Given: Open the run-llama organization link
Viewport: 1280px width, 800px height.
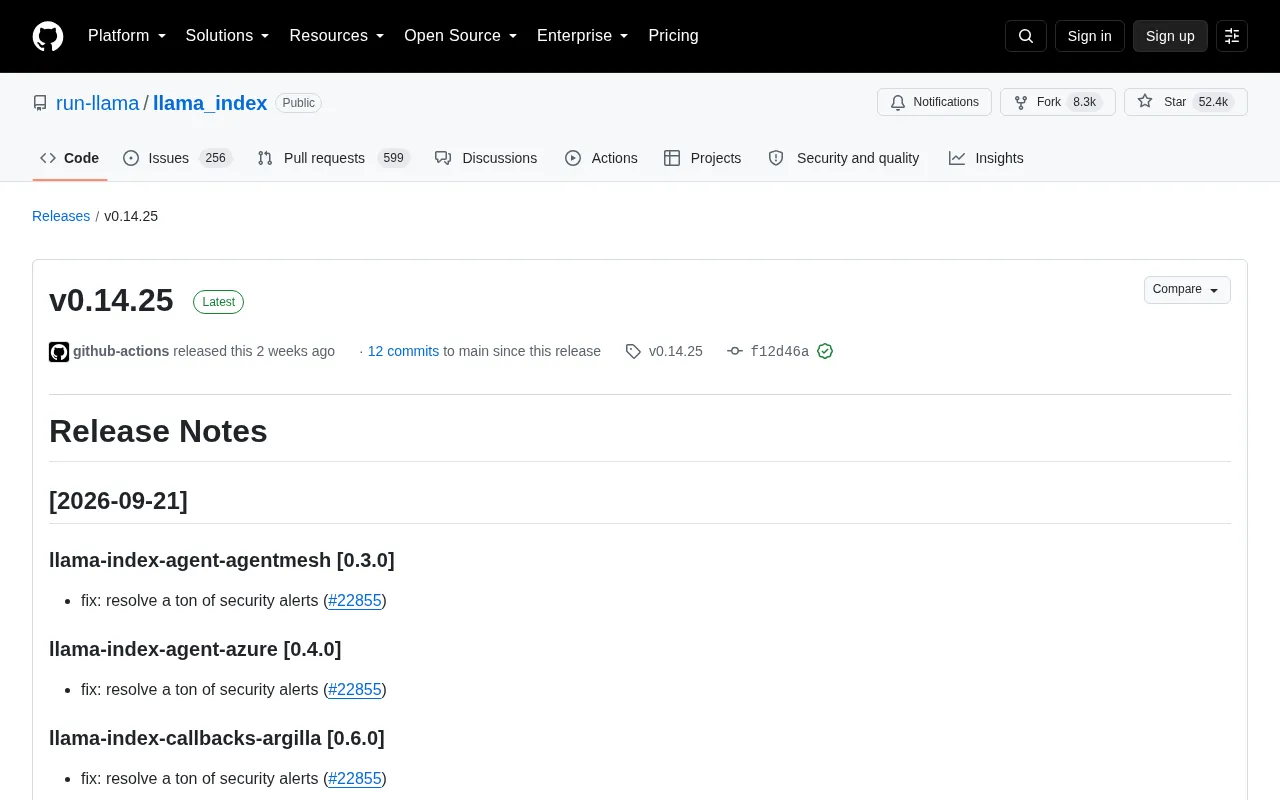Looking at the screenshot, I should coord(97,103).
